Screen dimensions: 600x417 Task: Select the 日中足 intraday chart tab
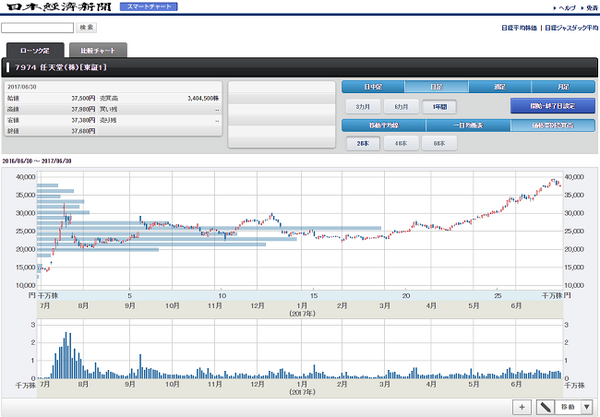click(x=373, y=87)
